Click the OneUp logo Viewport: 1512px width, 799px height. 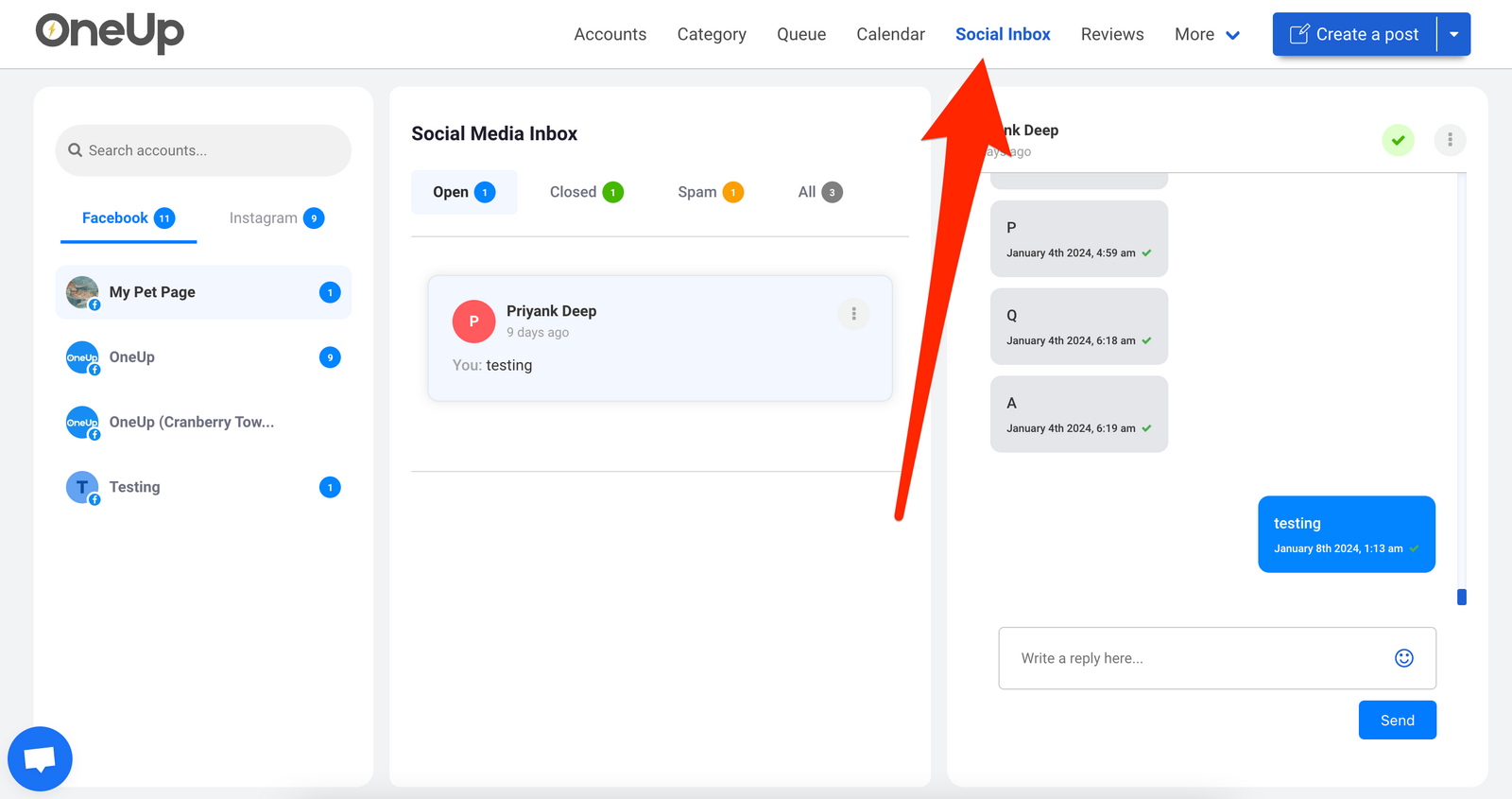click(x=110, y=32)
